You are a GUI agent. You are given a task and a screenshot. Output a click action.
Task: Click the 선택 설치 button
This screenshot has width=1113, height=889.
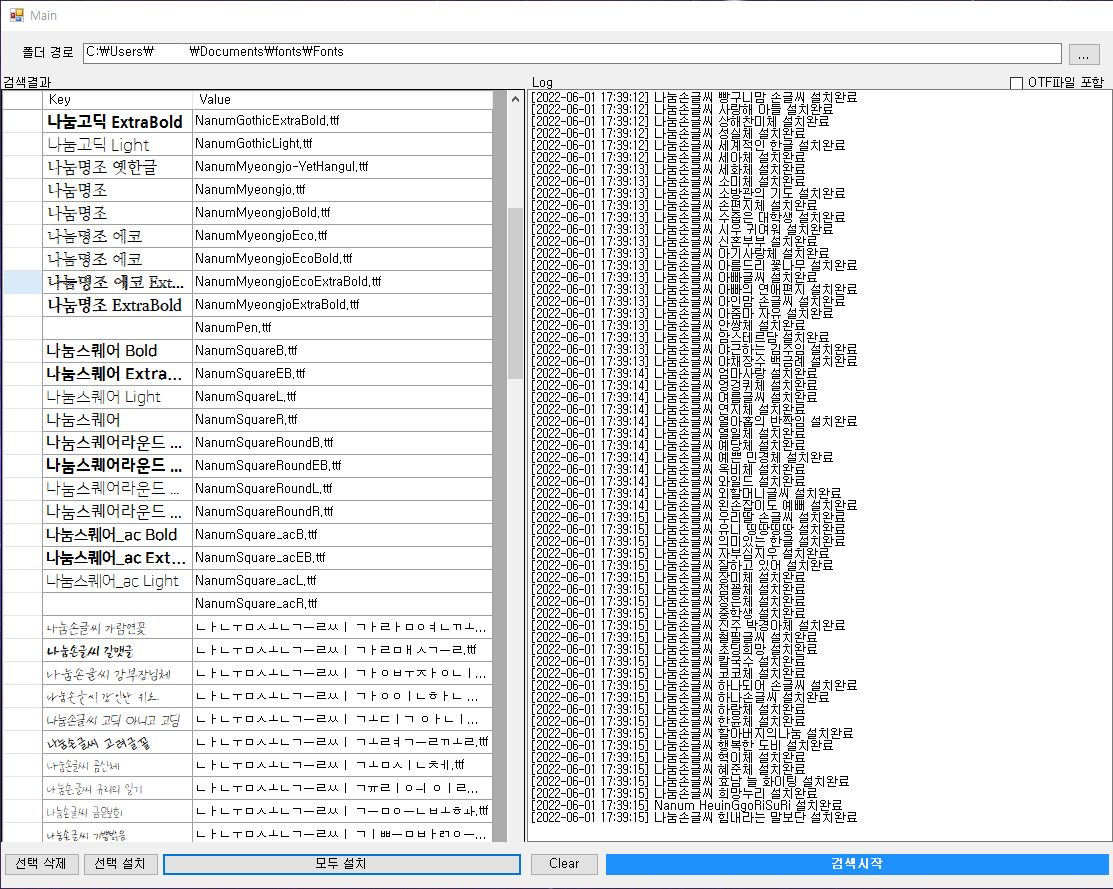coord(120,863)
